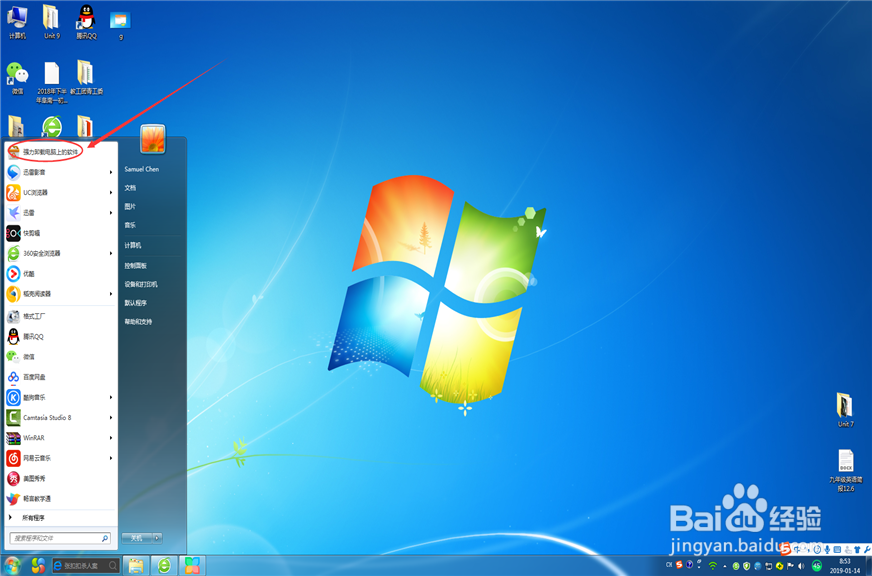Expand the Camtasia Studio 8 jump list arrow
The image size is (872, 576).
click(x=111, y=418)
